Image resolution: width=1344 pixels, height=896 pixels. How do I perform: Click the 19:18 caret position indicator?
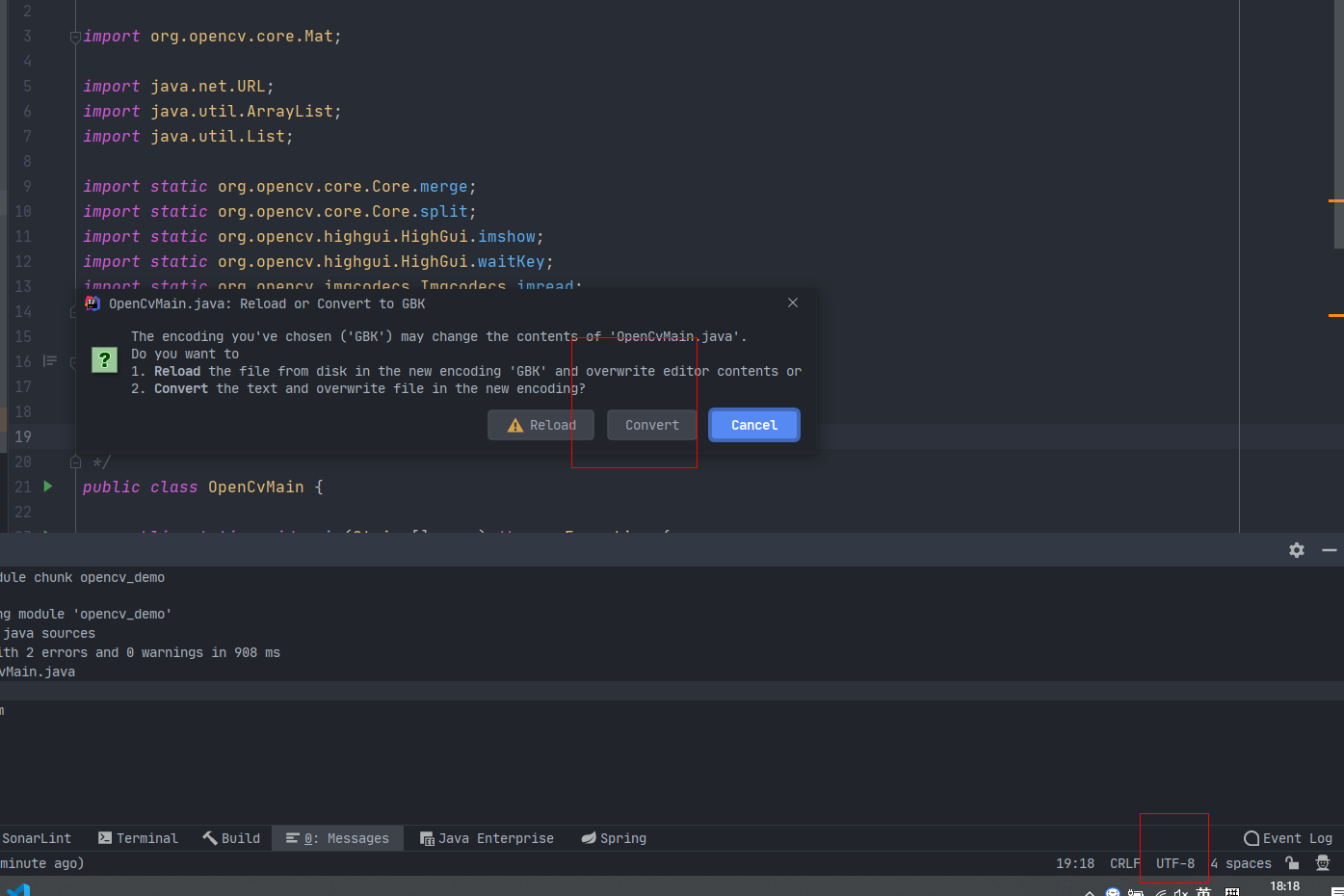1075,863
